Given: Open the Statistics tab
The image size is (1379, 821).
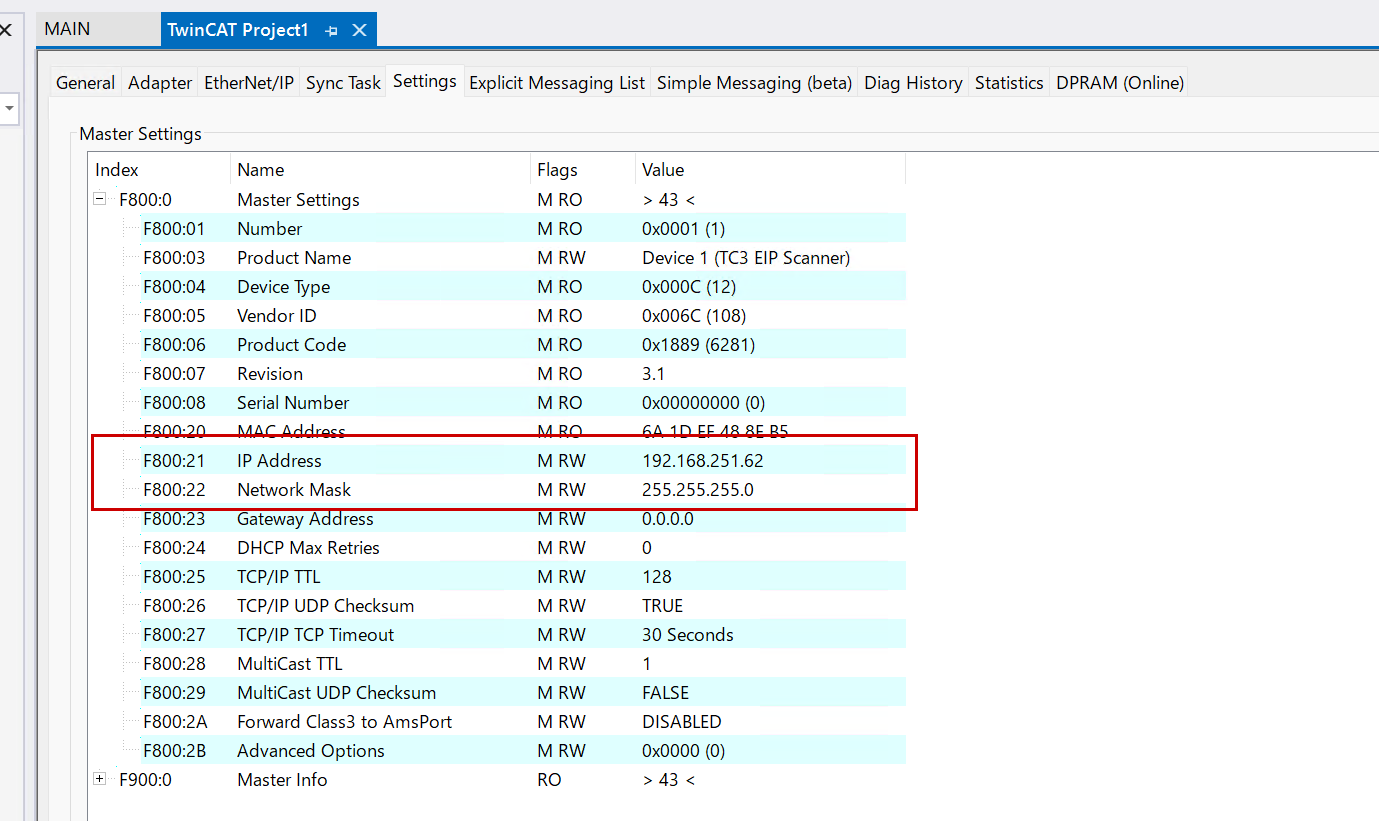Looking at the screenshot, I should pyautogui.click(x=1009, y=83).
